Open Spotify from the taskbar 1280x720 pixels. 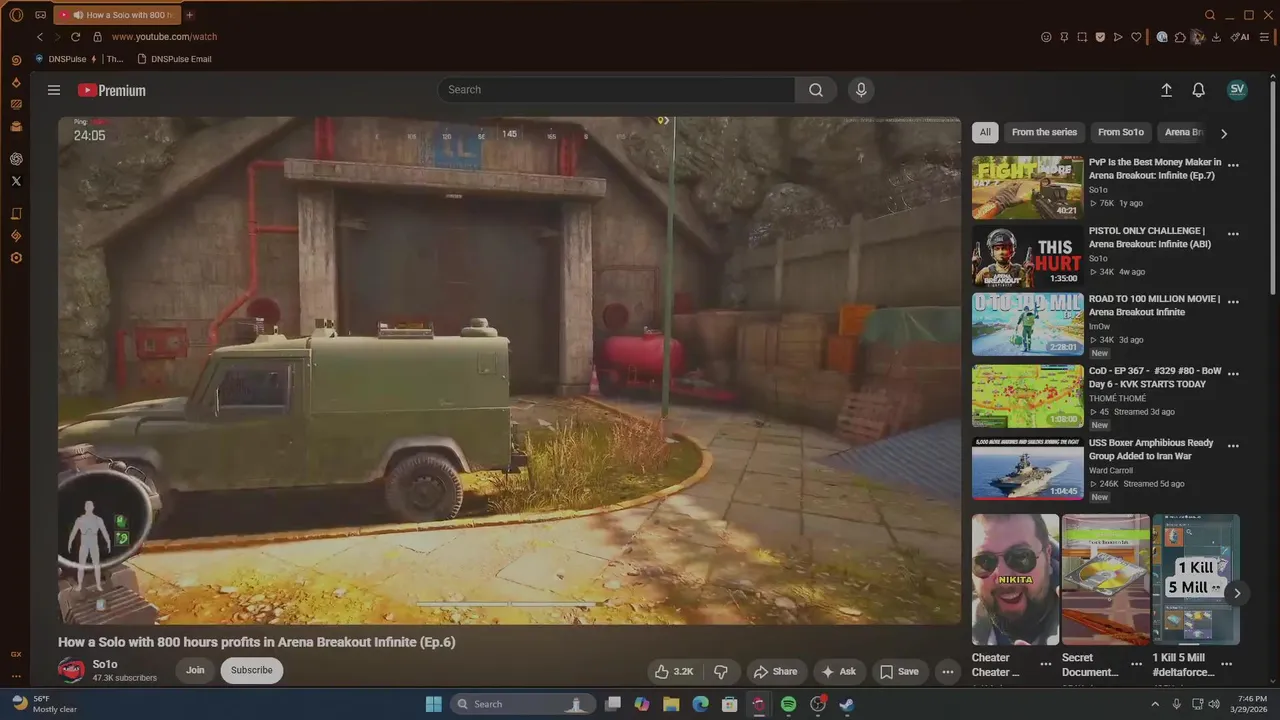coord(788,704)
